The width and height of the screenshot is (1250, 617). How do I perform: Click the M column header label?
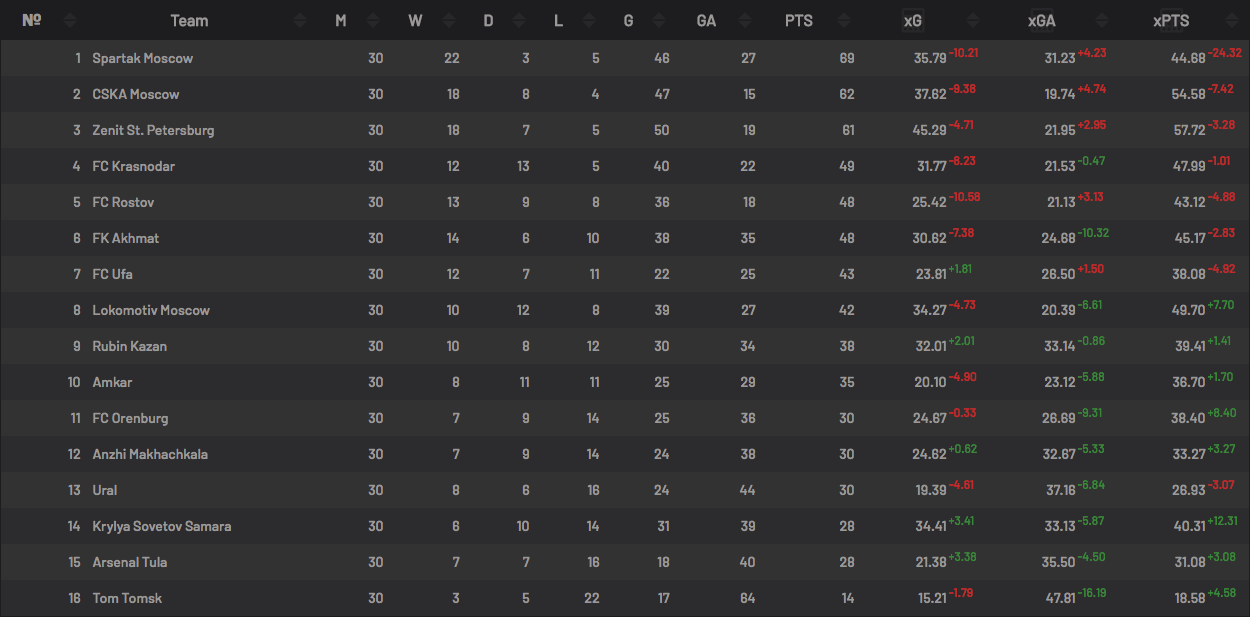(341, 20)
